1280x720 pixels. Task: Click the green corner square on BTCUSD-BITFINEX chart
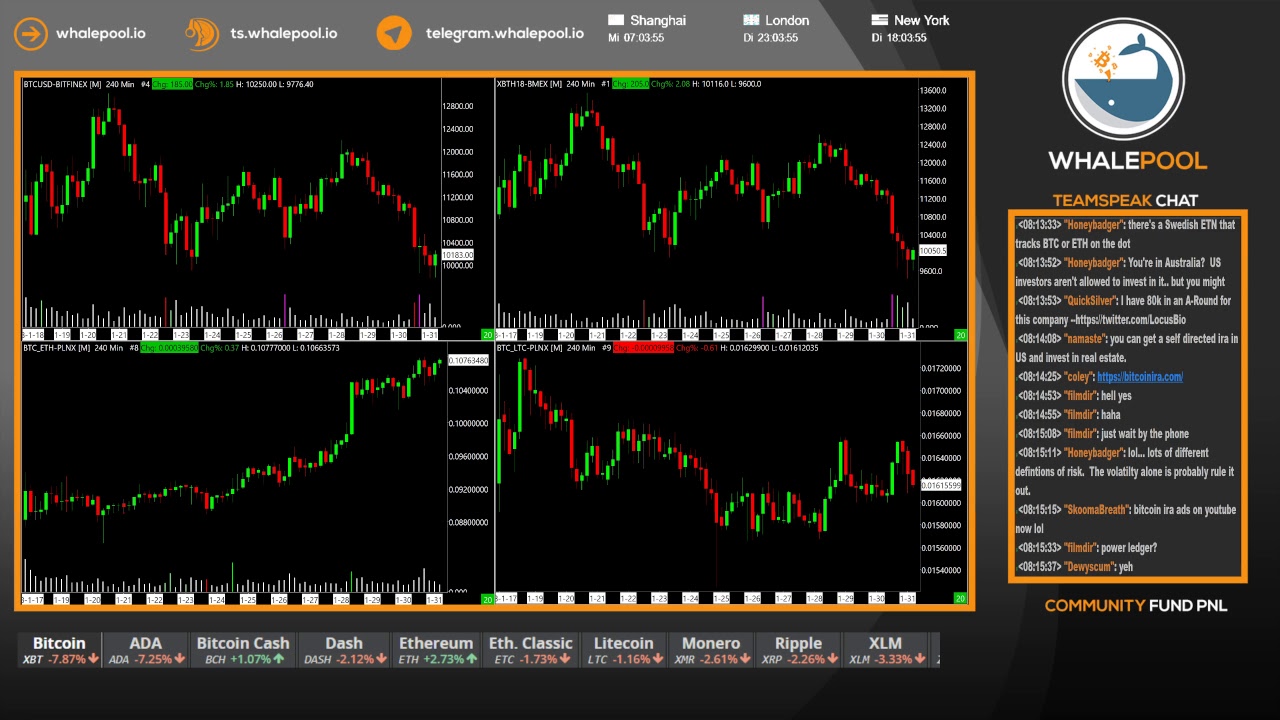click(487, 335)
